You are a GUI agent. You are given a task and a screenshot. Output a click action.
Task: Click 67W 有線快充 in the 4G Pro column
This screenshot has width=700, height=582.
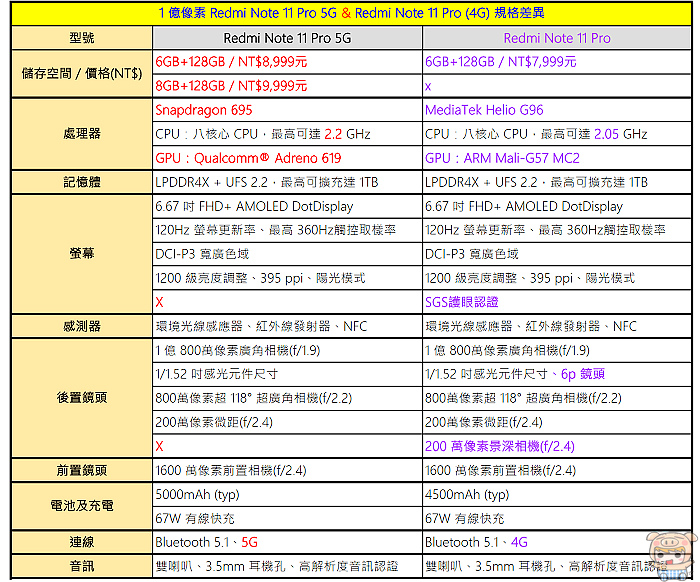[x=557, y=518]
